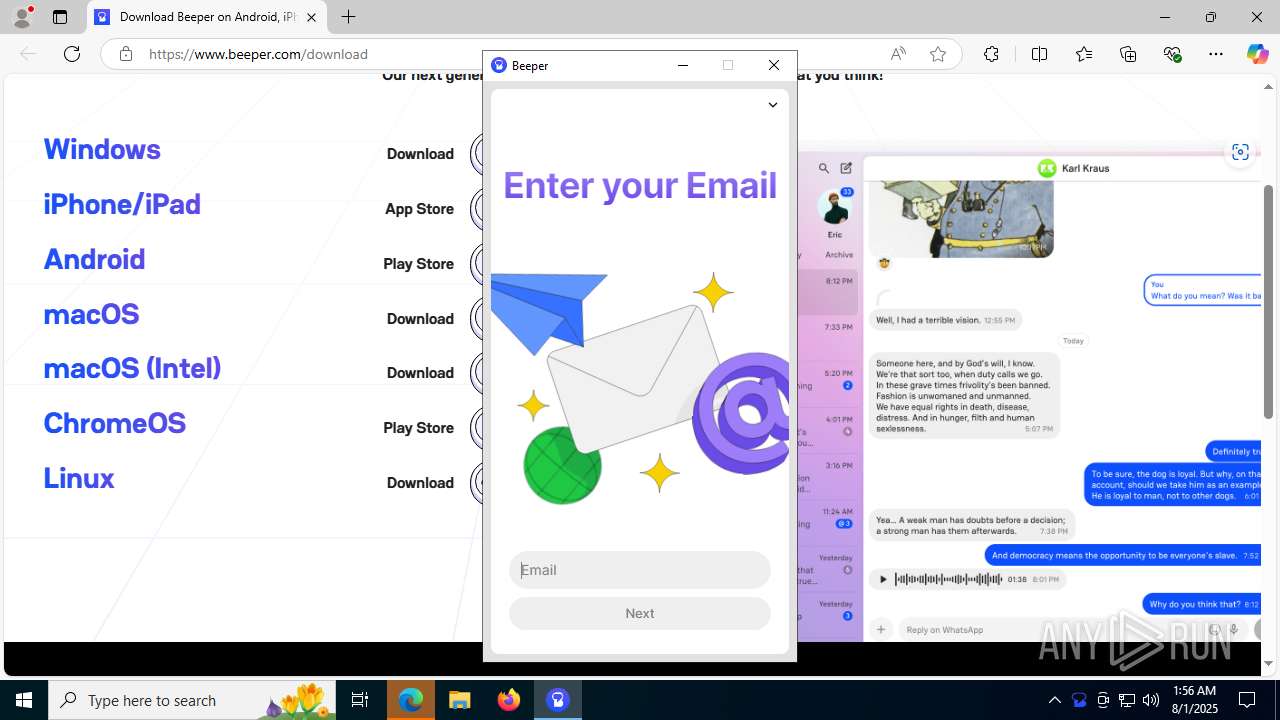Open Favorites list icon
Screen dimensions: 1280x720
(1084, 54)
